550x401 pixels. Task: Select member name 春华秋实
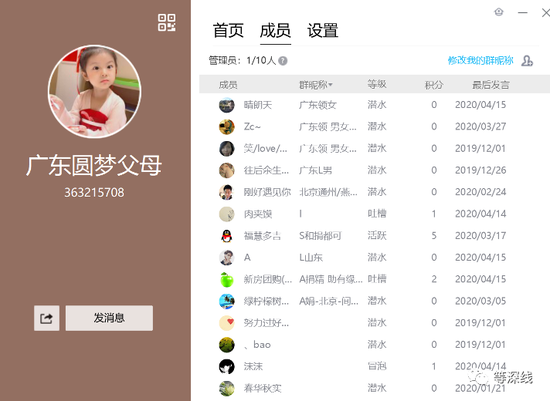coord(262,388)
